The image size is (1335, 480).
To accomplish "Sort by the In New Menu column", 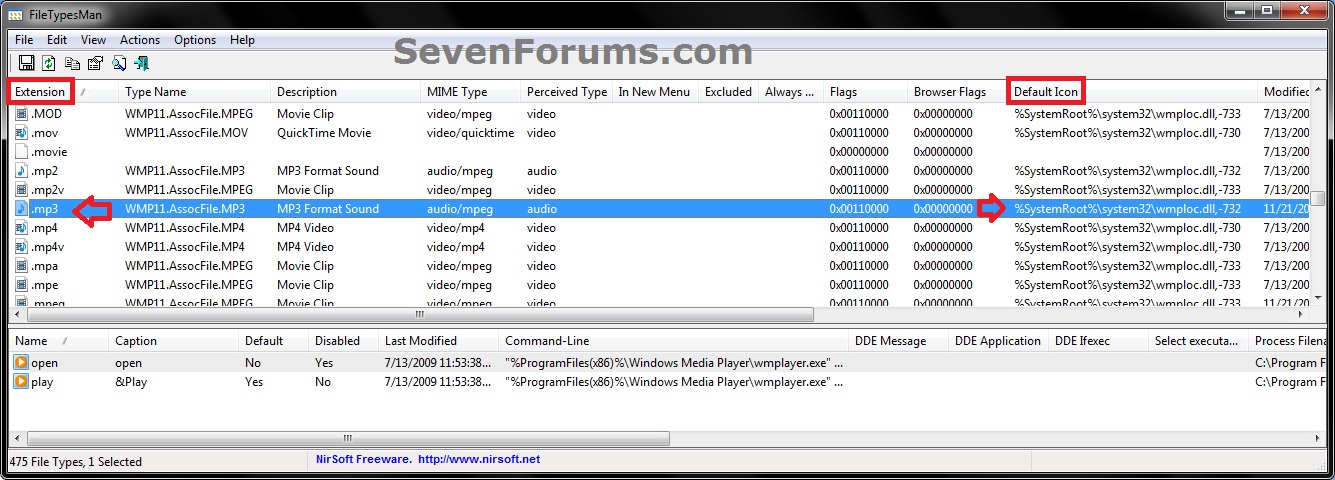I will tap(654, 92).
